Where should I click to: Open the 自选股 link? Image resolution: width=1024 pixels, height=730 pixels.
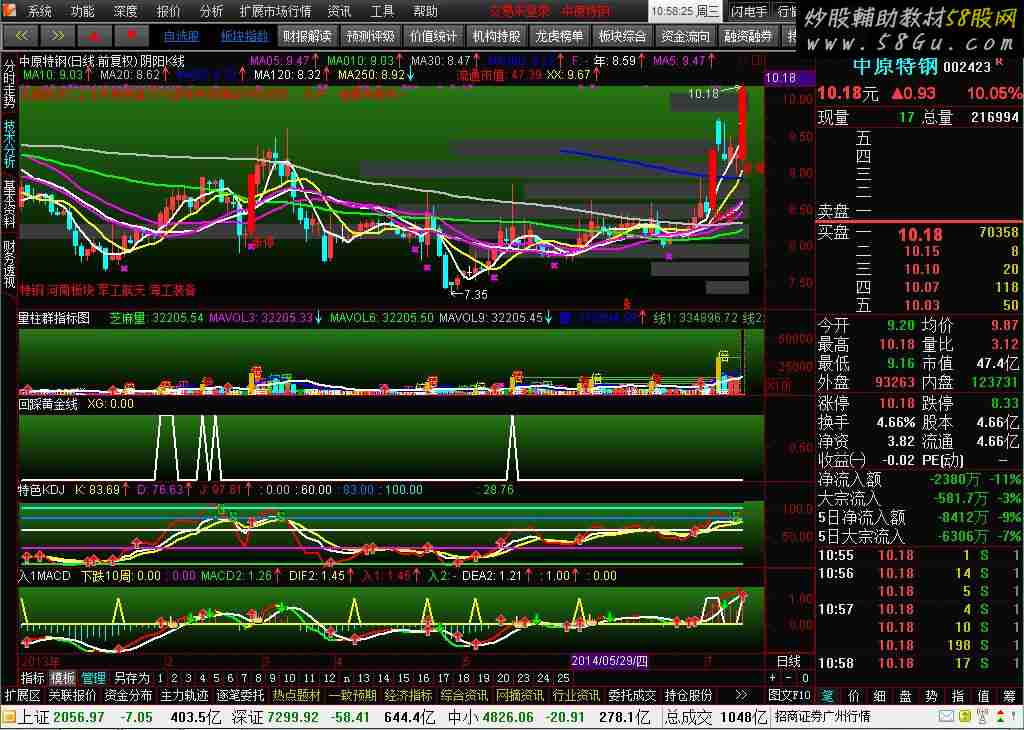tap(181, 37)
